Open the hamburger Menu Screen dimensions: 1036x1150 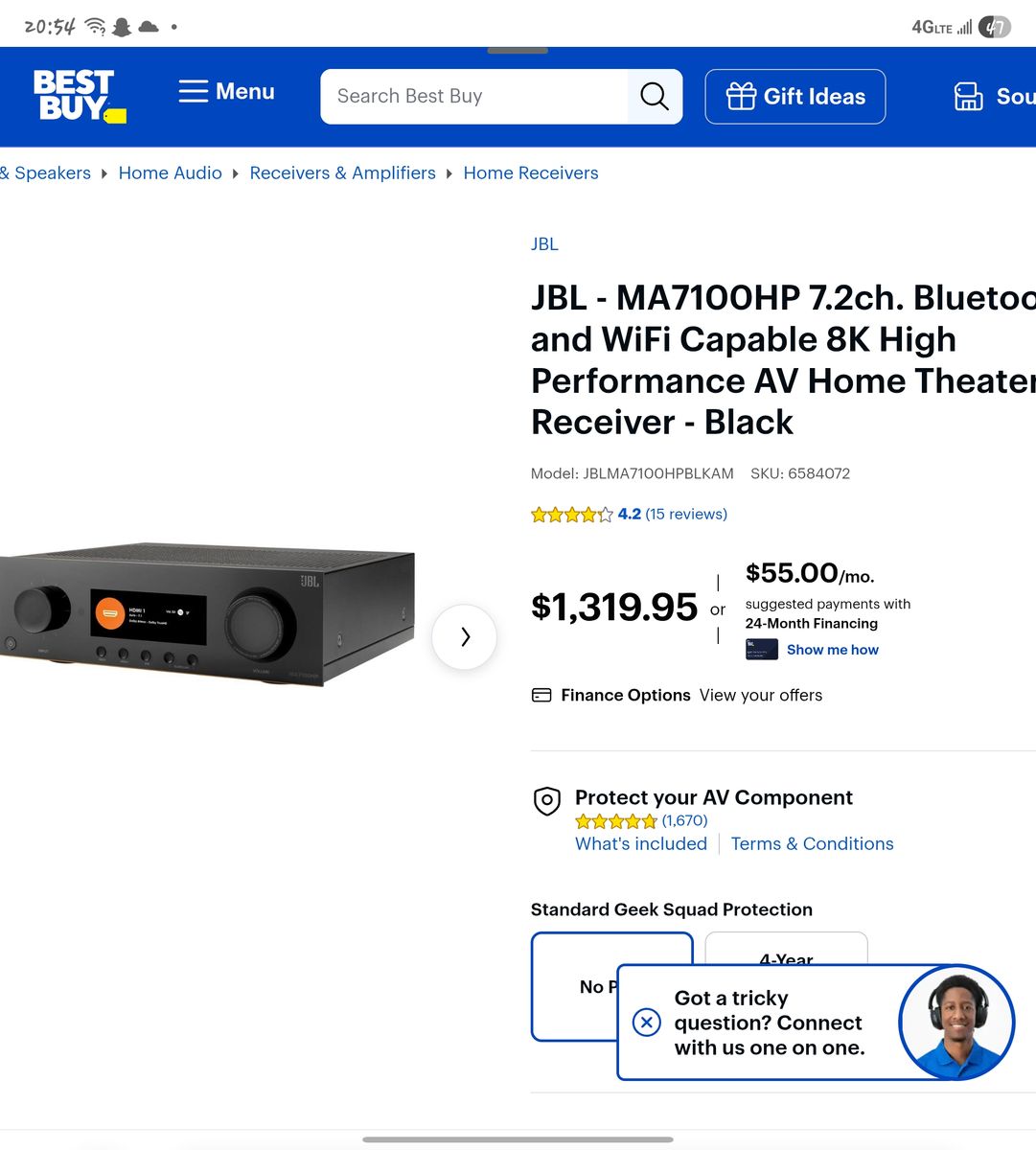tap(226, 92)
